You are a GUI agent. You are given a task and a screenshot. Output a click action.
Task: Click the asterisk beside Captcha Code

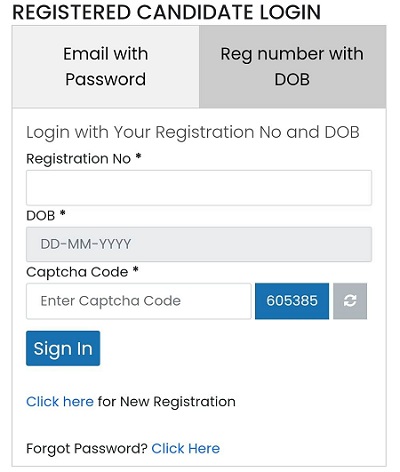pos(135,270)
